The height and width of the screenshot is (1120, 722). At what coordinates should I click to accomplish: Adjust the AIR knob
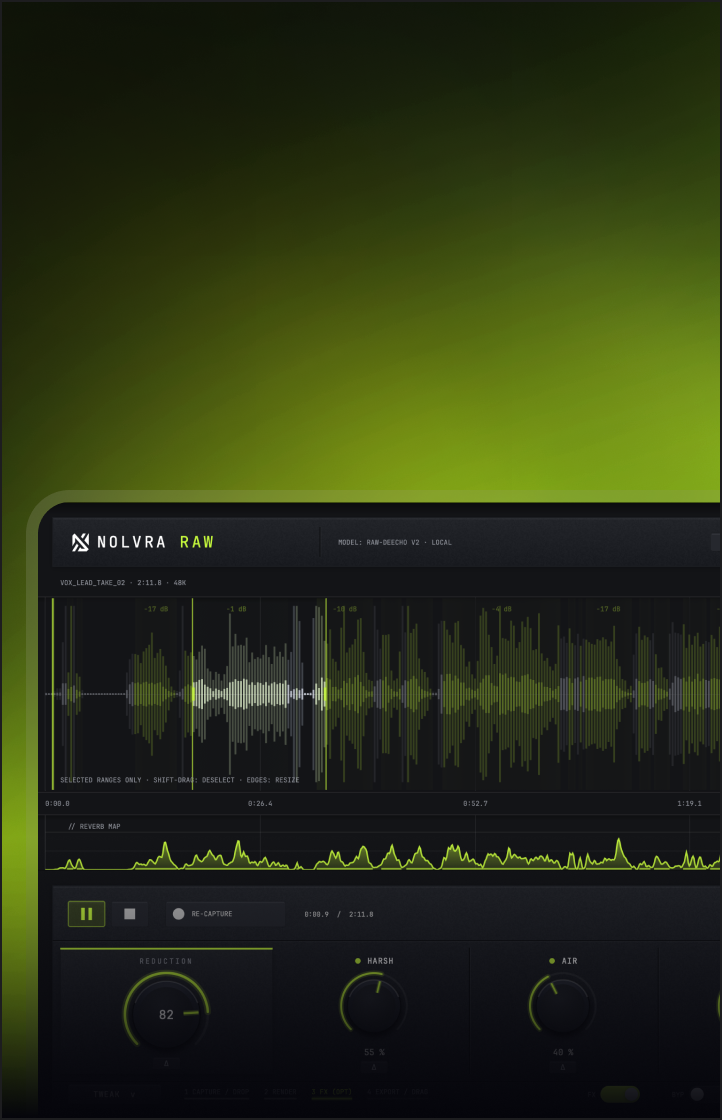pos(562,1004)
